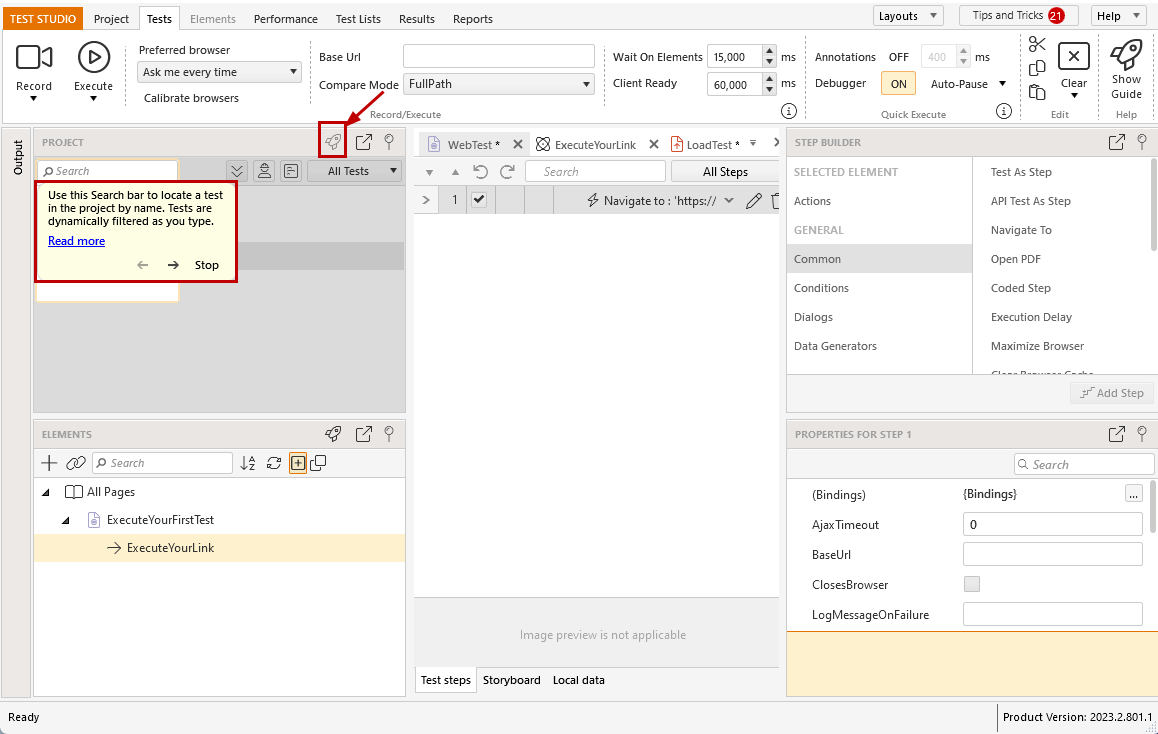The width and height of the screenshot is (1158, 734).
Task: Click the Execute play icon
Action: click(x=94, y=57)
